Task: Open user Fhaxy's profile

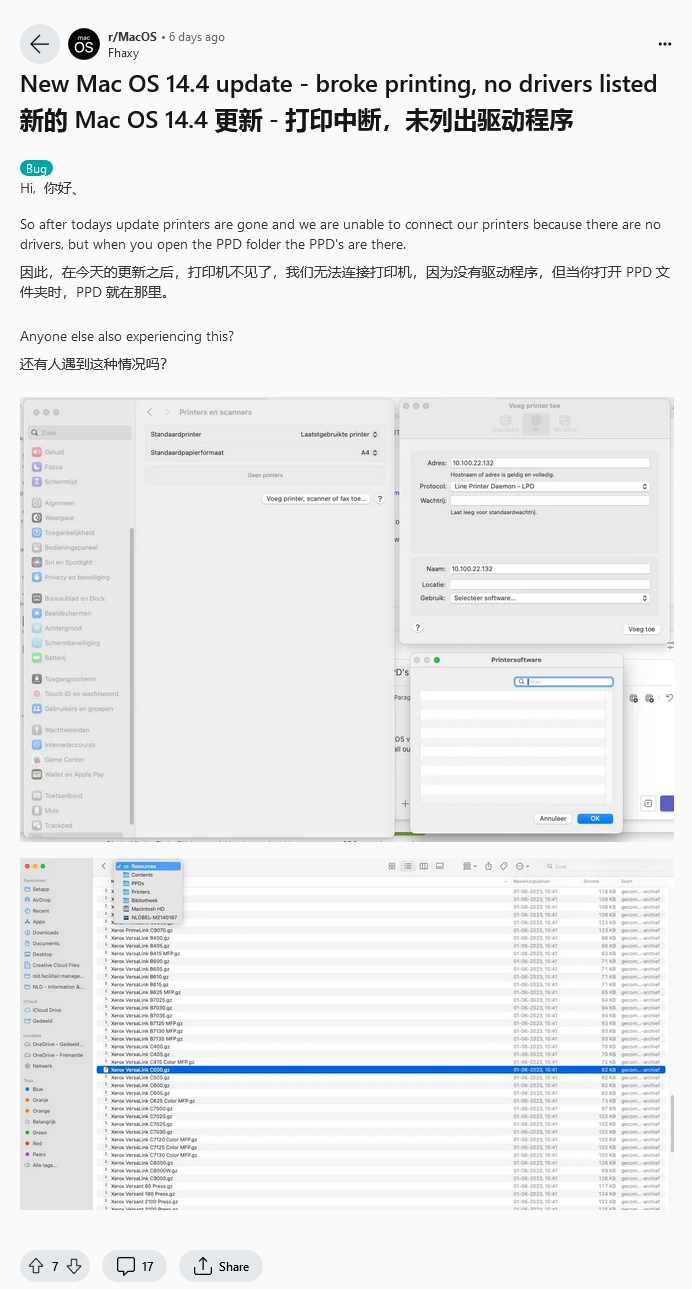Action: tap(123, 53)
